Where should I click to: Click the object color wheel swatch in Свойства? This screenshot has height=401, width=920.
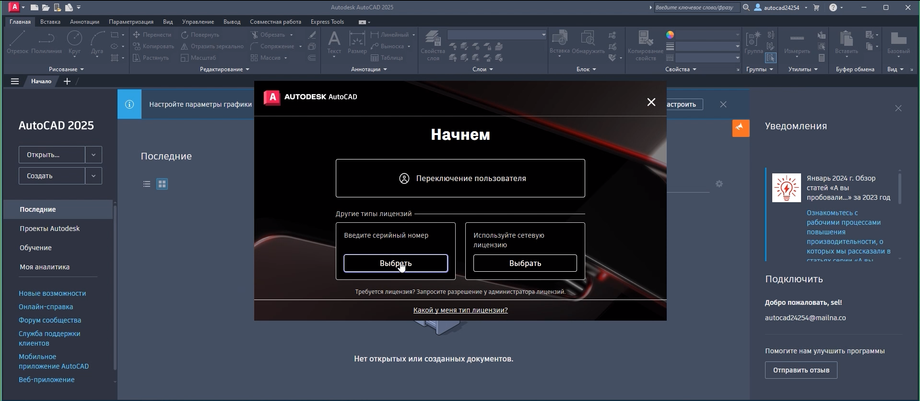[670, 35]
